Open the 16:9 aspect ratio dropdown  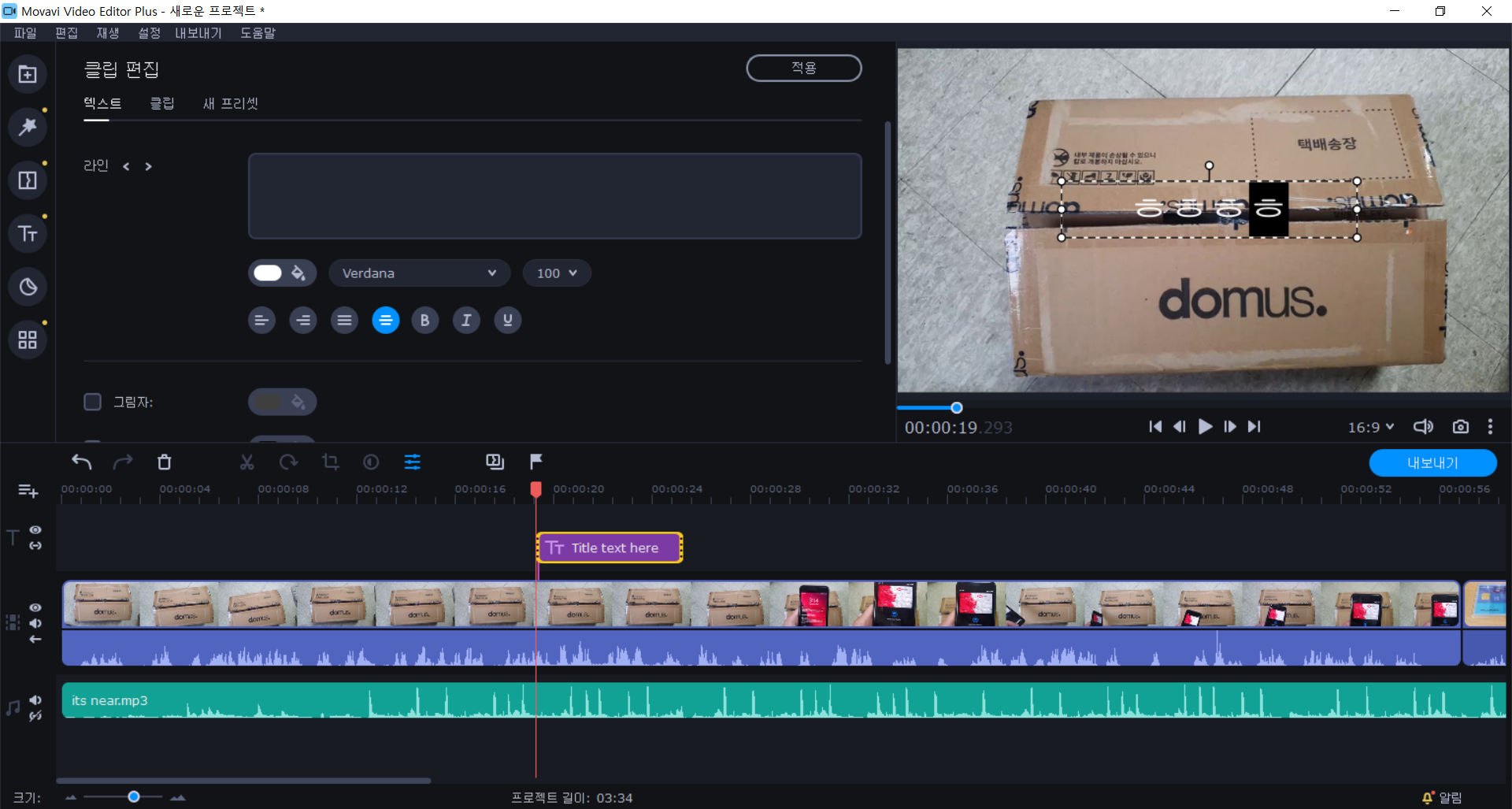click(x=1371, y=427)
